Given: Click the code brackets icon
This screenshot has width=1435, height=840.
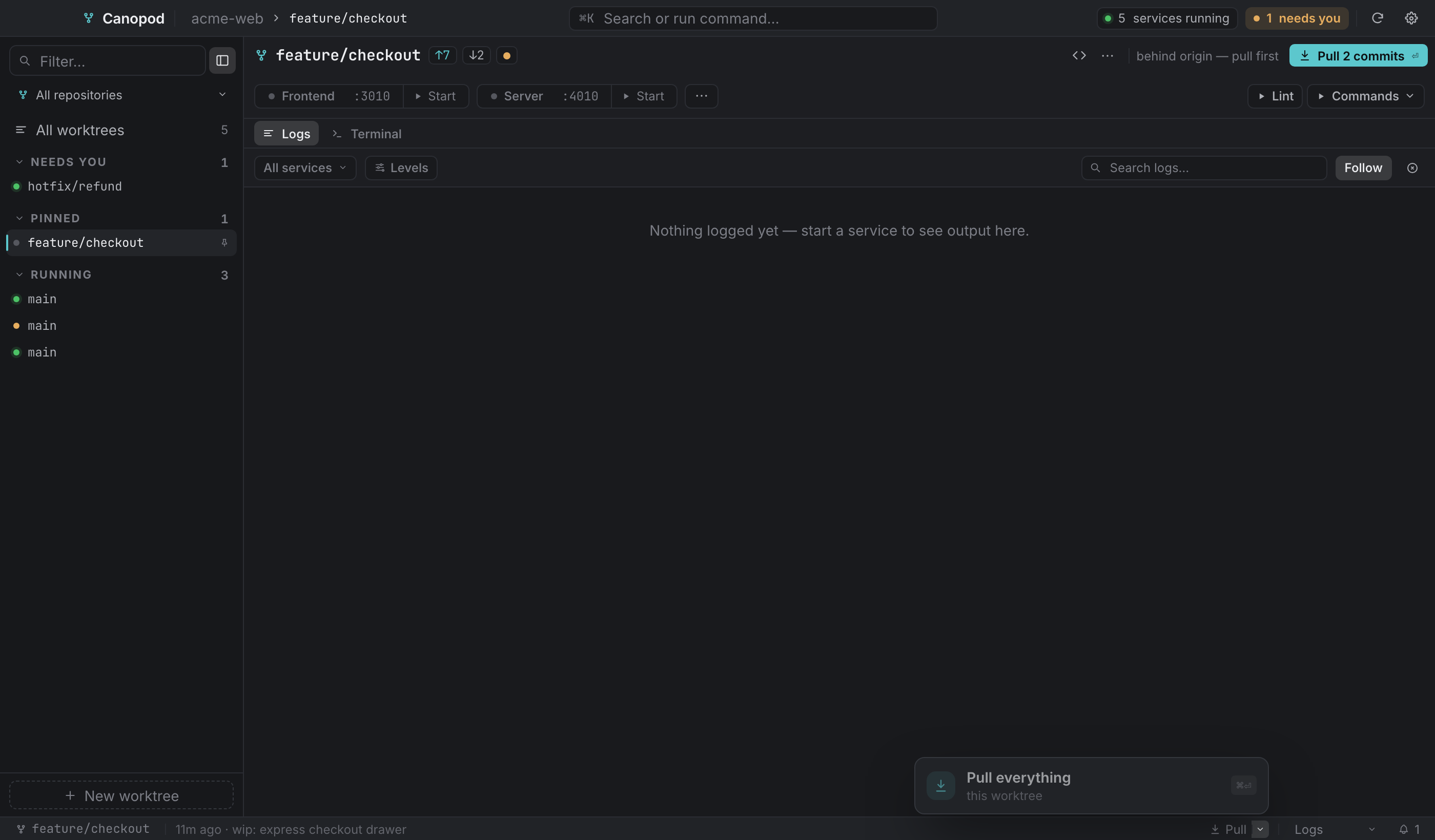Looking at the screenshot, I should pyautogui.click(x=1079, y=56).
